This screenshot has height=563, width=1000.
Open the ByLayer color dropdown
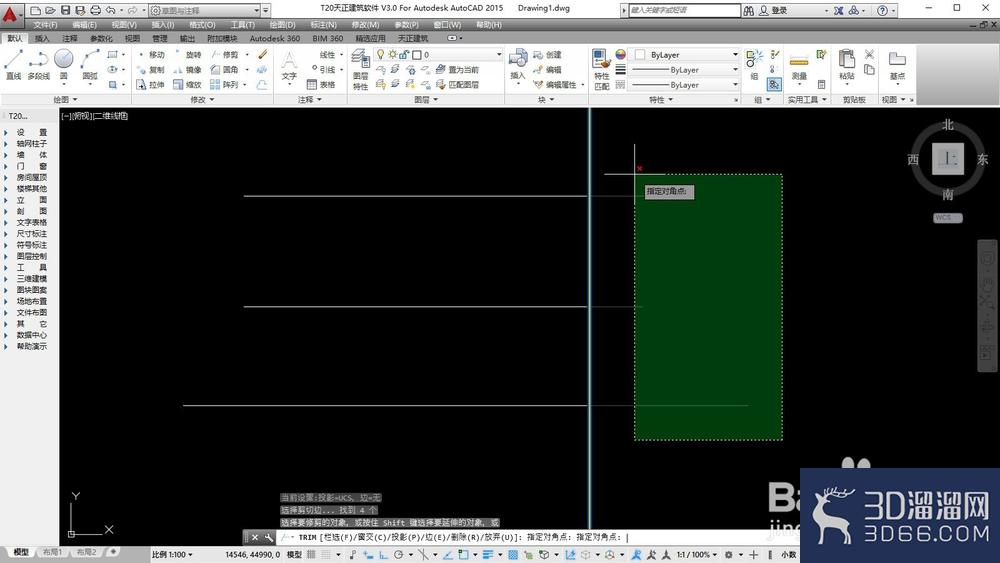[x=684, y=55]
